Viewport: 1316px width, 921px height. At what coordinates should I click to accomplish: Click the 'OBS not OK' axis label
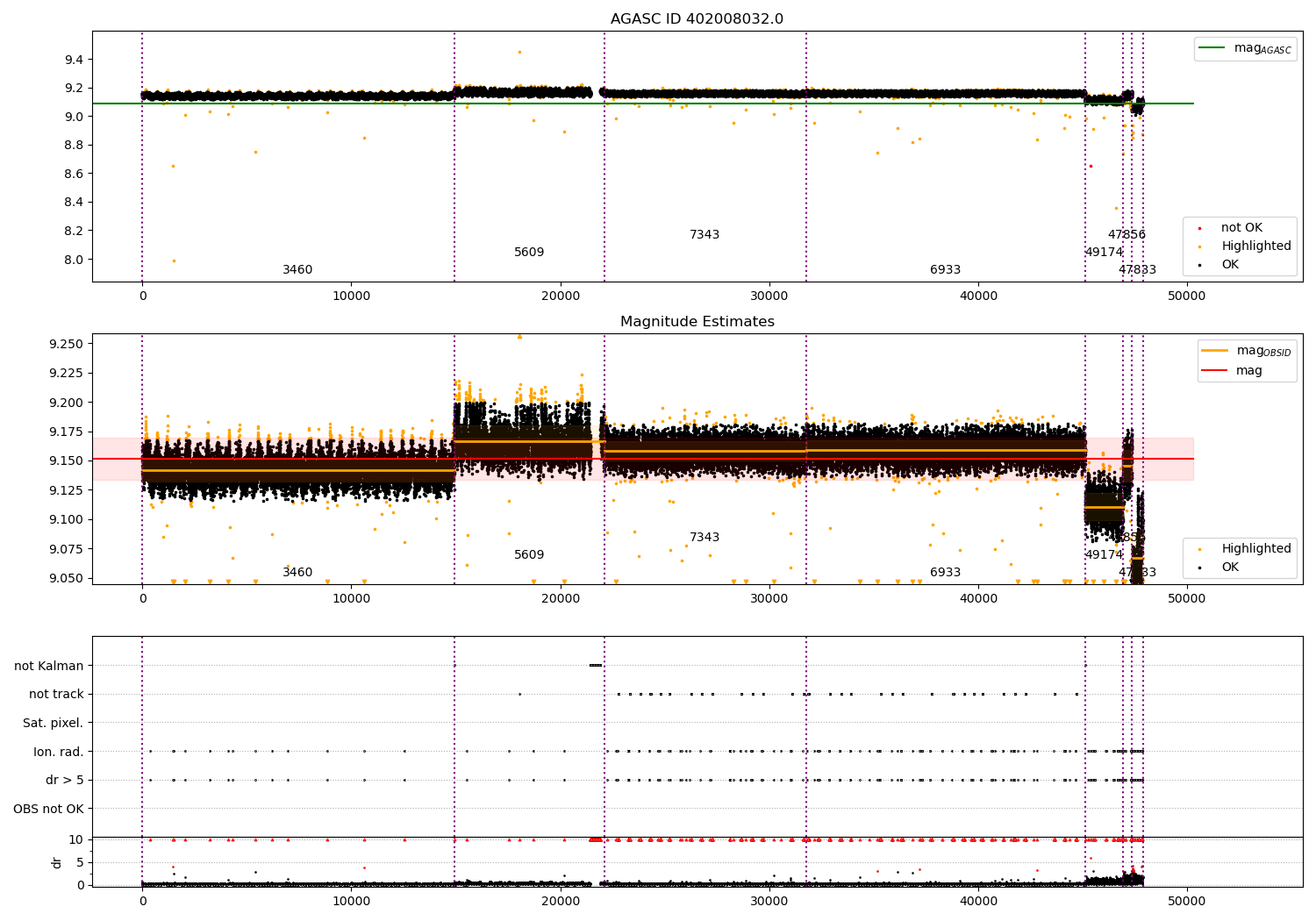[x=49, y=809]
